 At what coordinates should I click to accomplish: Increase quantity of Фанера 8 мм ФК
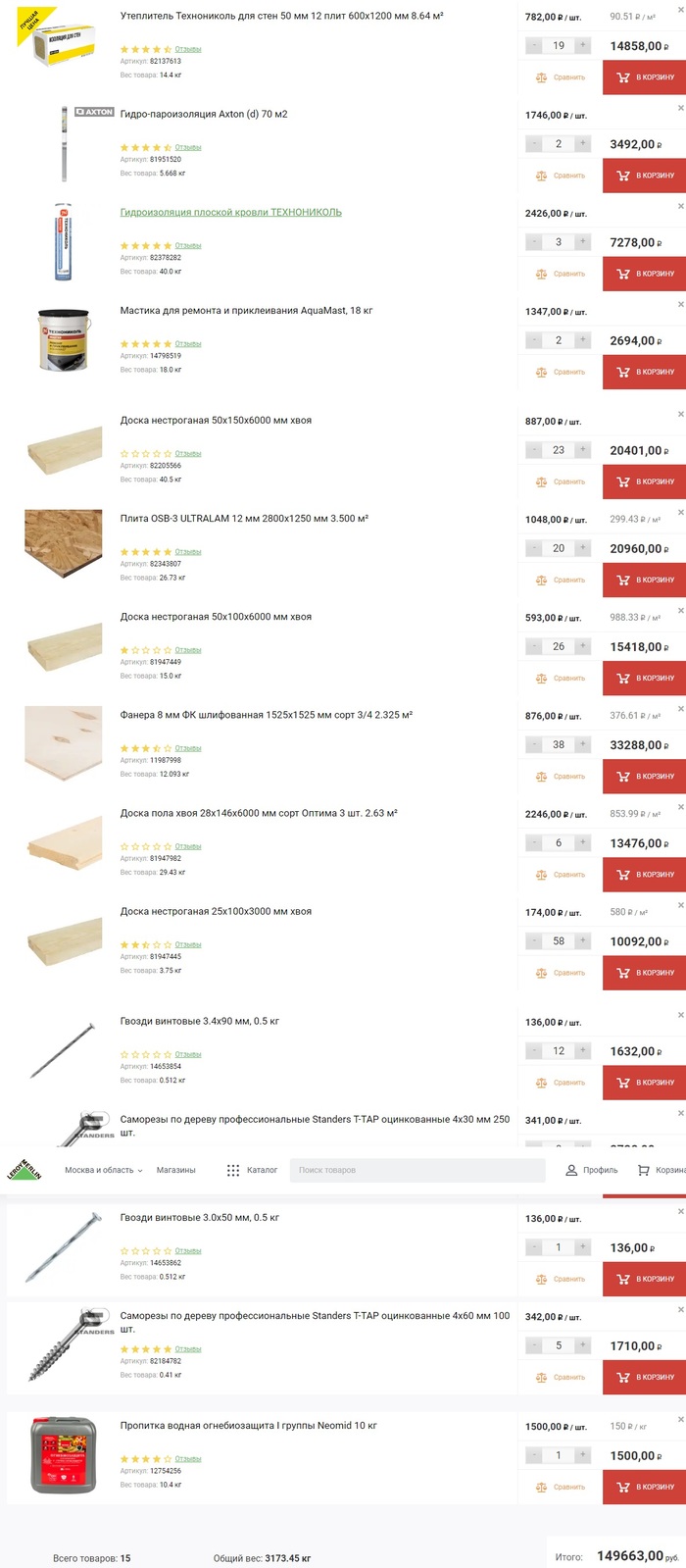582,744
